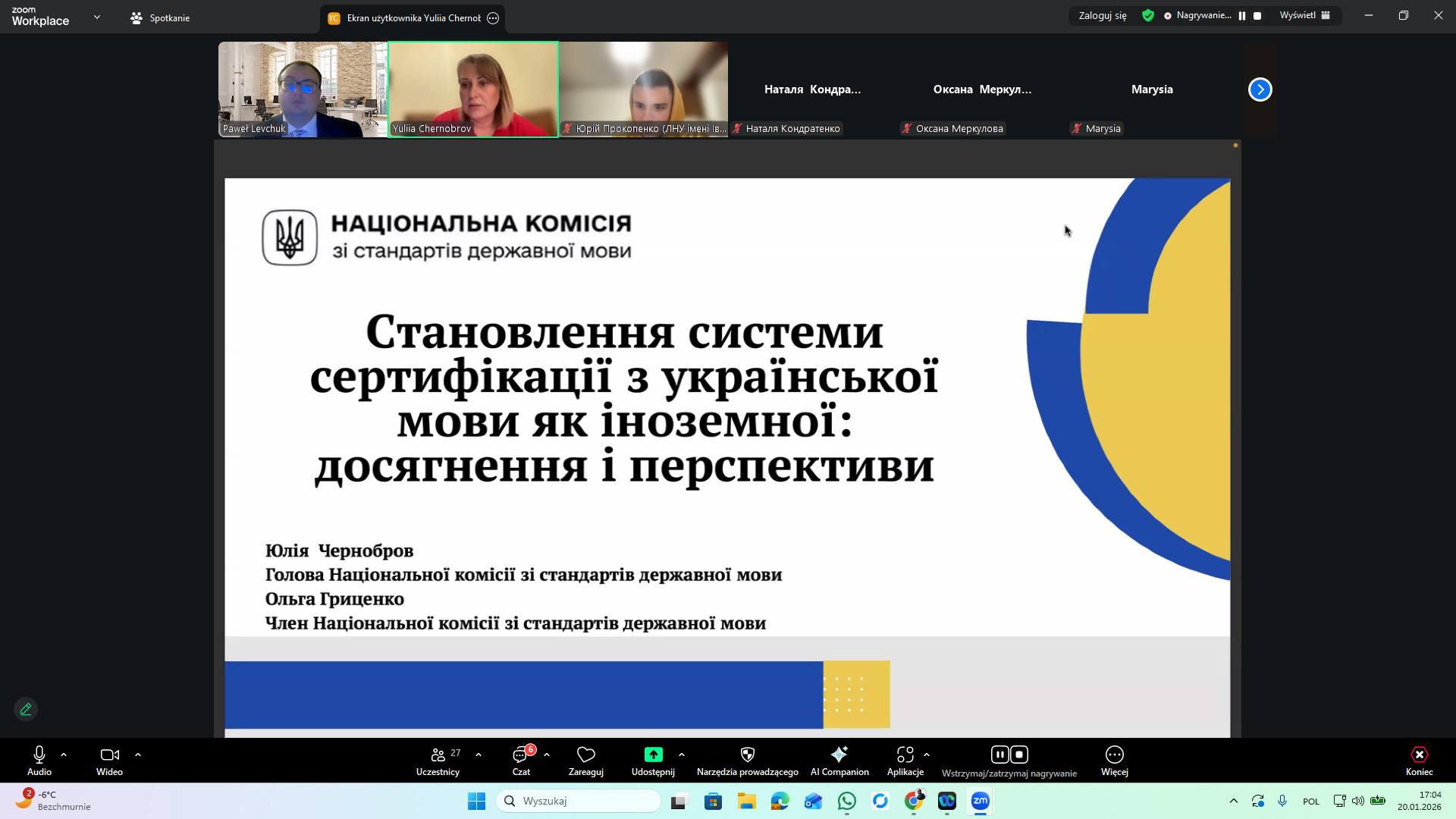Open Wyświetl view menu

coord(1304,15)
